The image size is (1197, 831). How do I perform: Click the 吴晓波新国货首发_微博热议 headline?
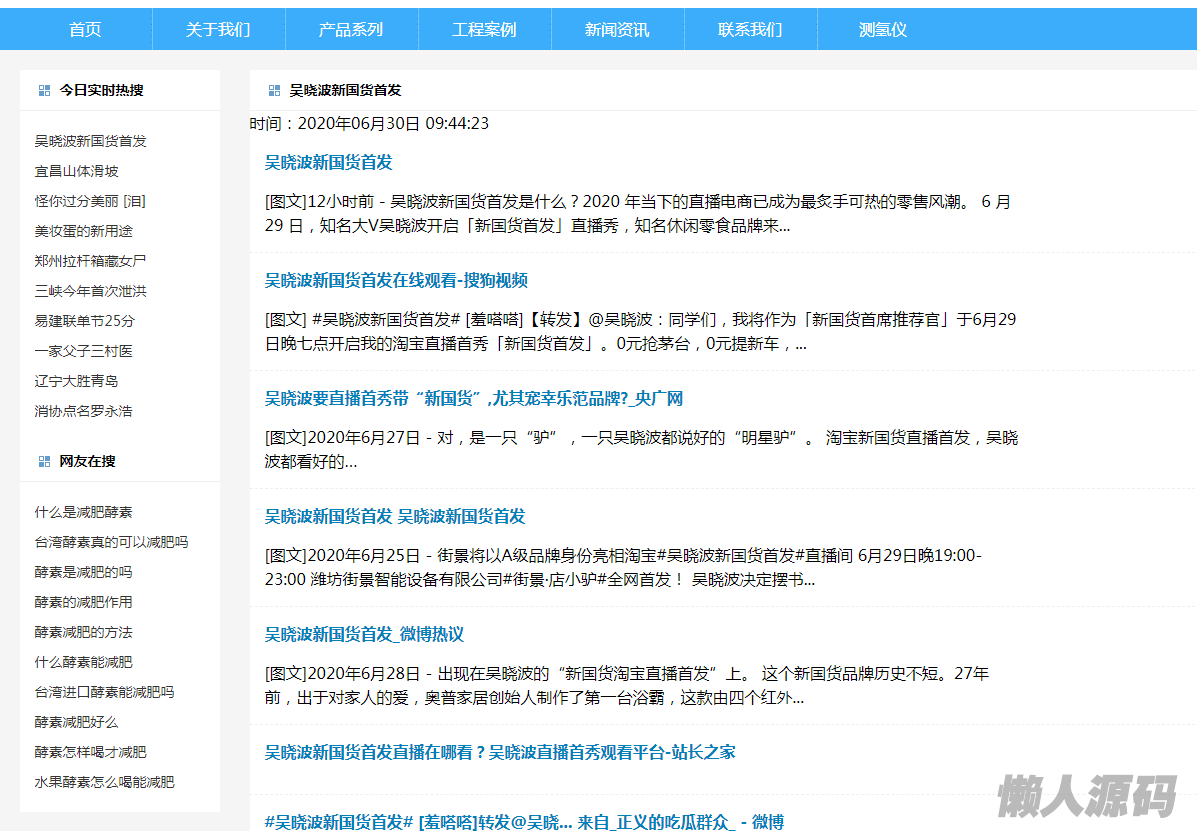(x=364, y=634)
